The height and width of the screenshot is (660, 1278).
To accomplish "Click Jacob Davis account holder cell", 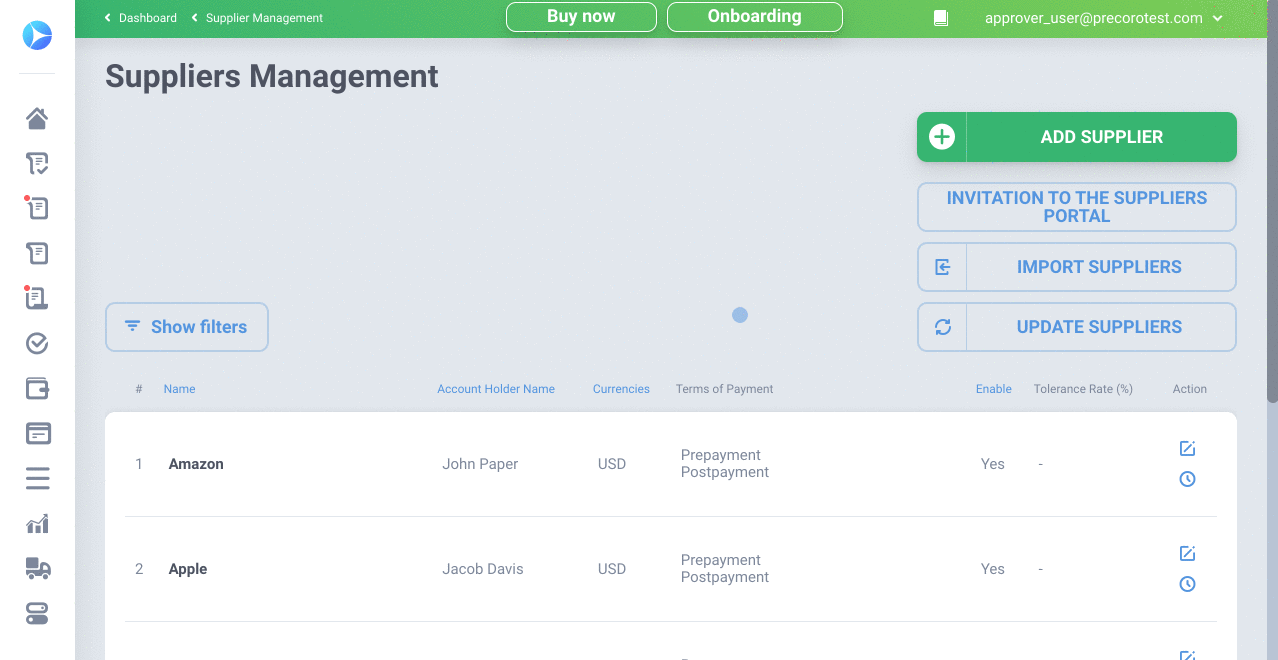I will (483, 569).
